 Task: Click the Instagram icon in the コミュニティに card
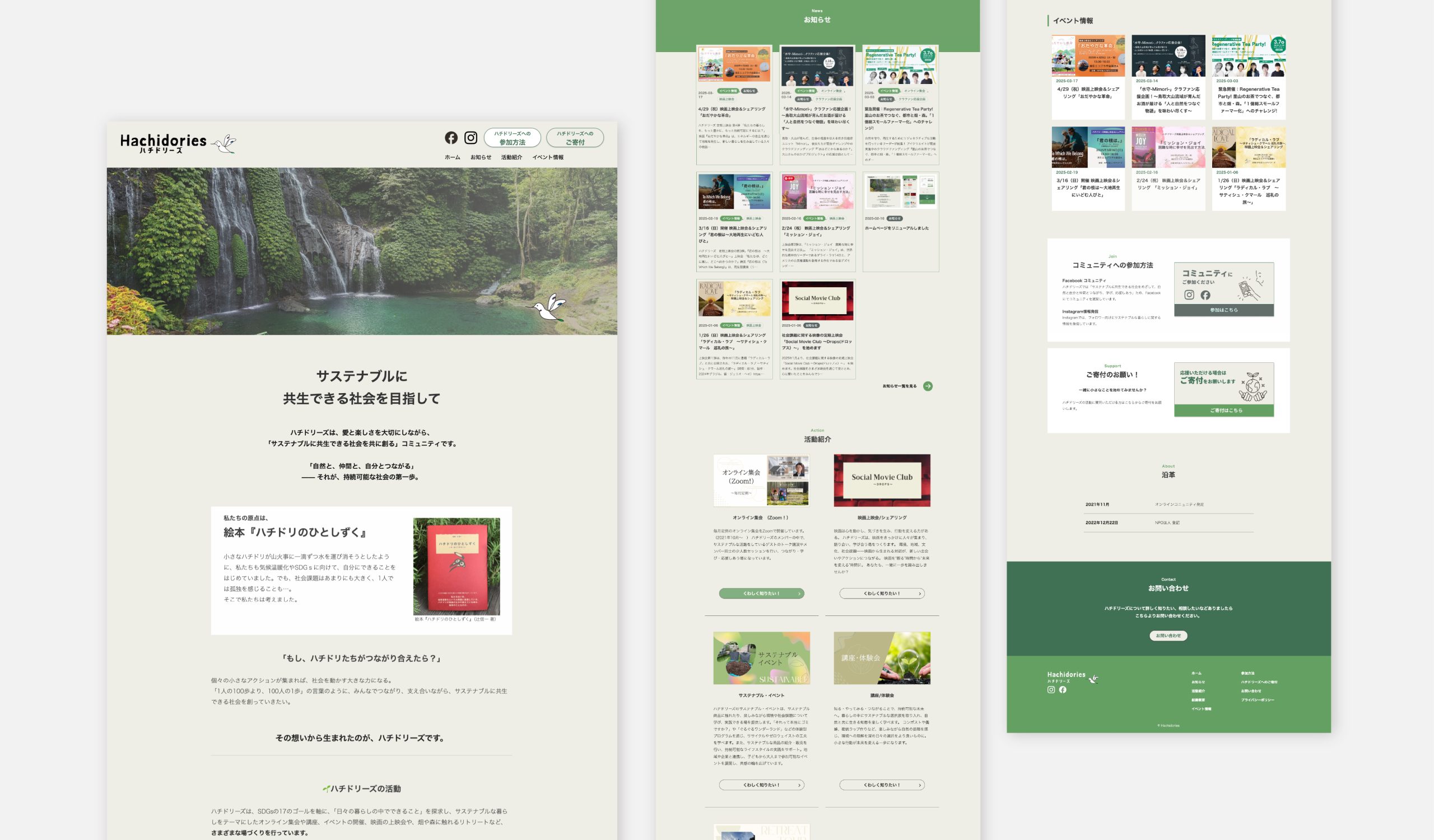click(x=1189, y=295)
